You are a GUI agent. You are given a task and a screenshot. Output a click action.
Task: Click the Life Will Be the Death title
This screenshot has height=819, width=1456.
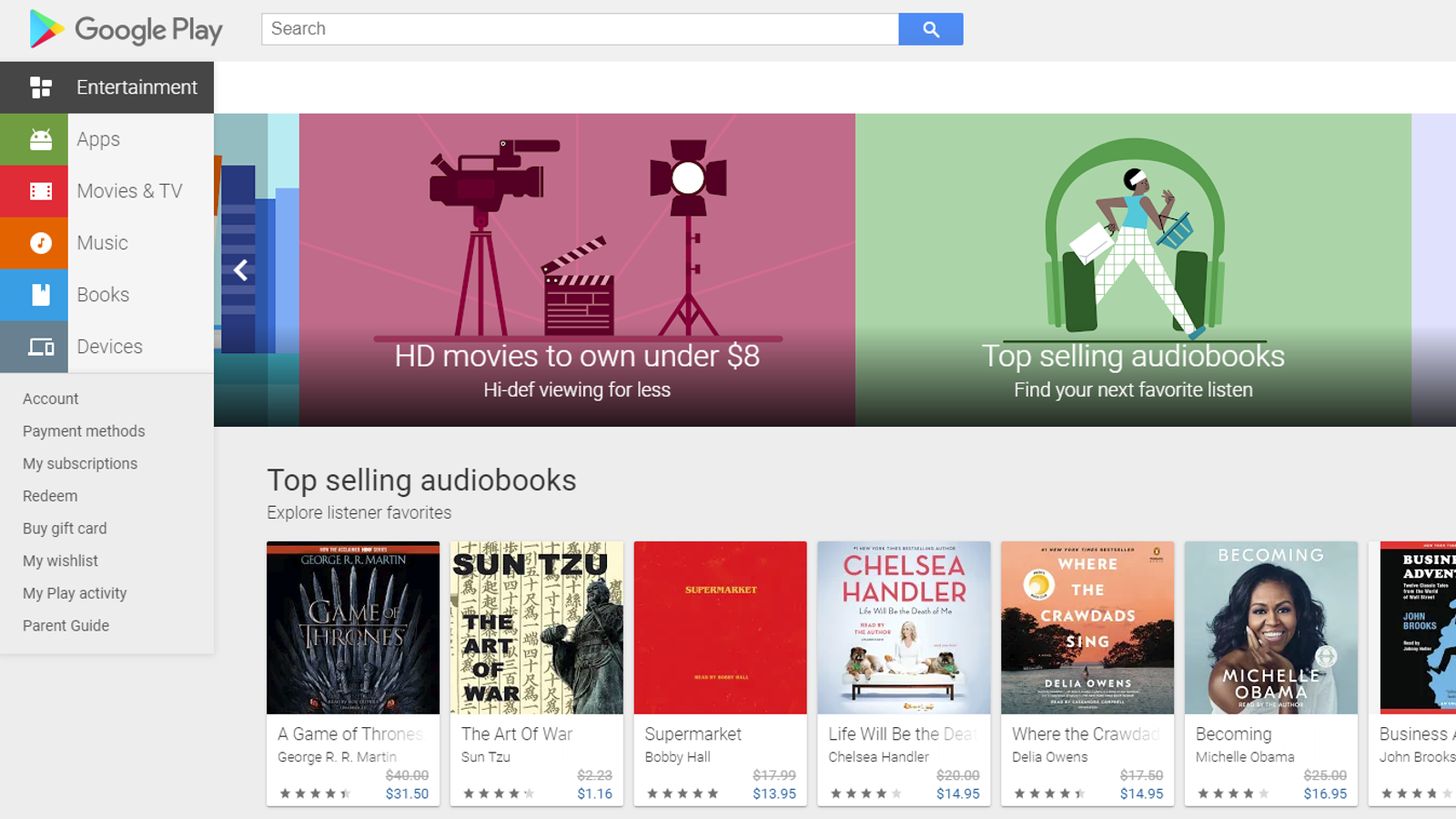click(x=902, y=734)
